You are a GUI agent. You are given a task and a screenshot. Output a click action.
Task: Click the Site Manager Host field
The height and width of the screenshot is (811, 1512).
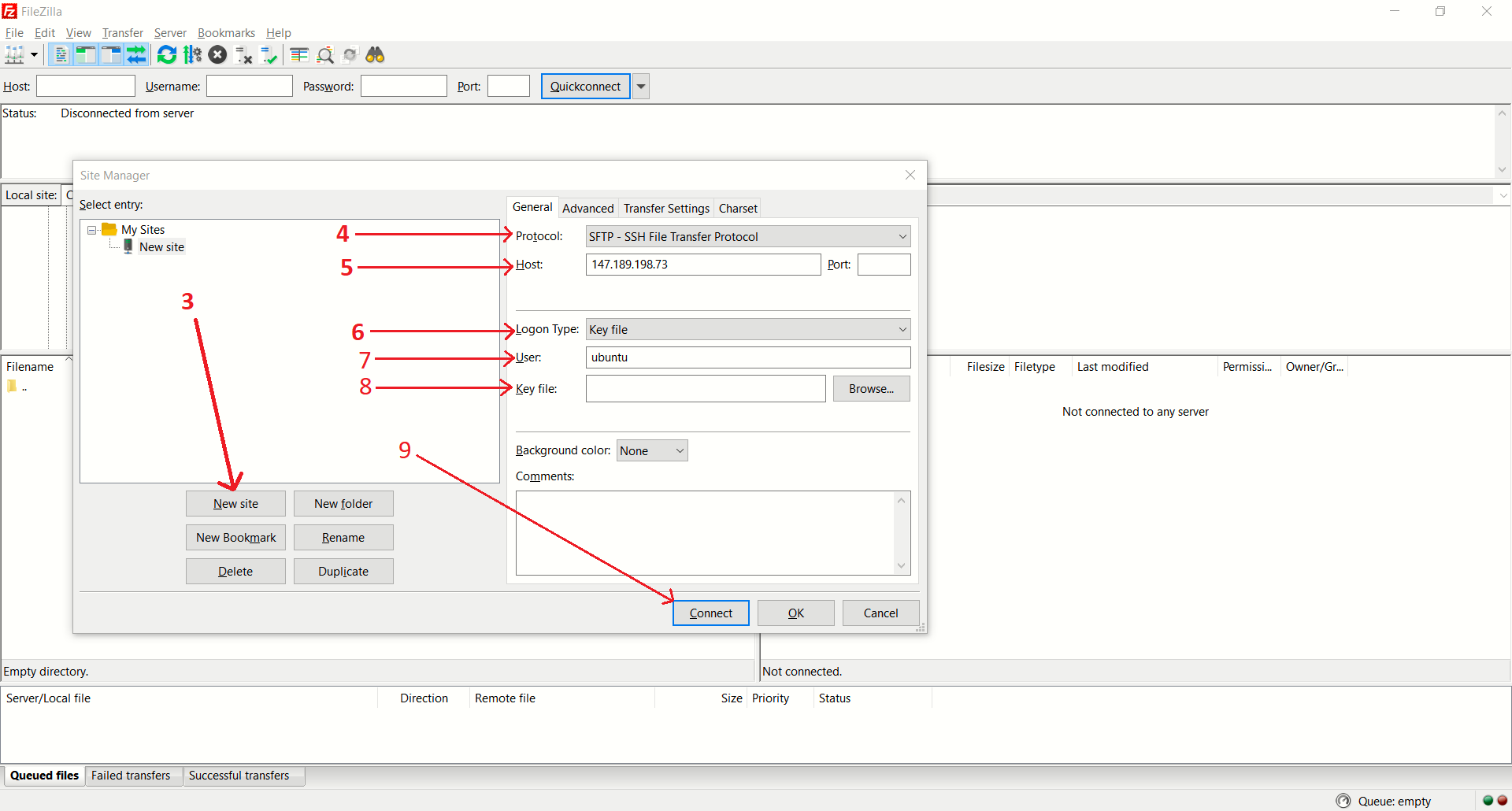[x=703, y=265]
